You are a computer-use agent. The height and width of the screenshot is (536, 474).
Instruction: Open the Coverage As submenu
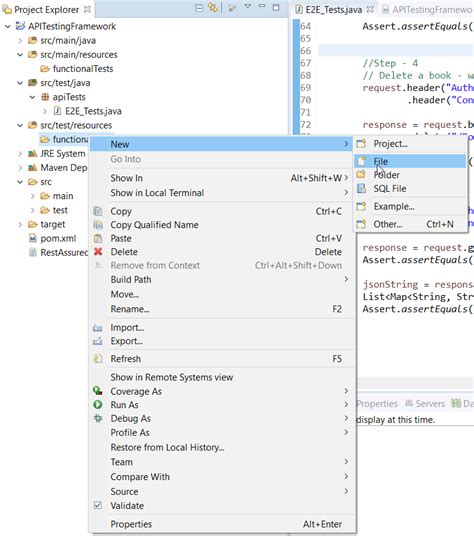[x=221, y=391]
